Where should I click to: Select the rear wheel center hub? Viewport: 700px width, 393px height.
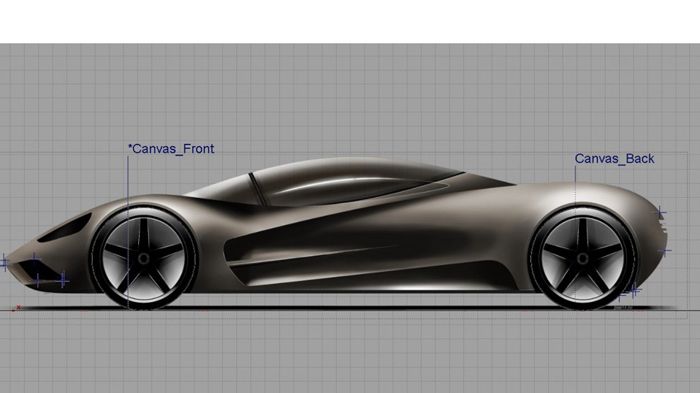(583, 259)
